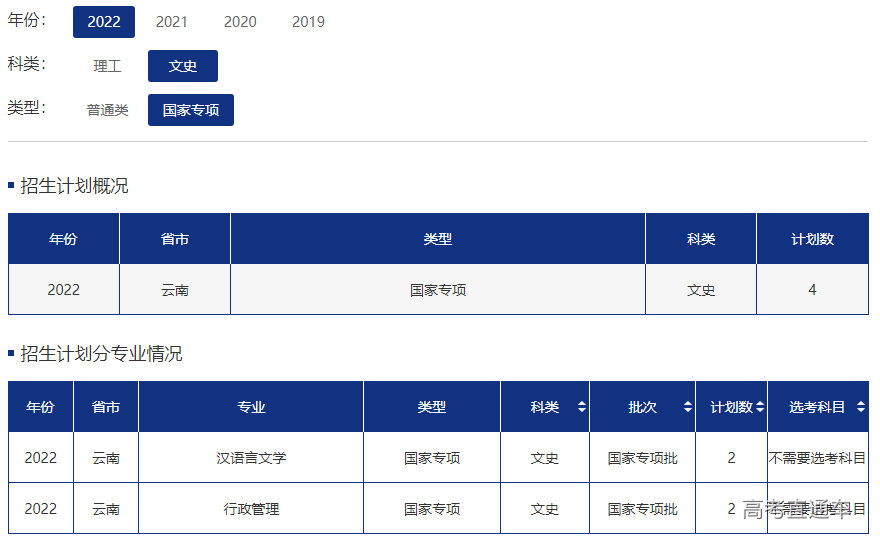Select 理工 in the 科类 filter
Viewport: 880px width, 549px height.
107,66
